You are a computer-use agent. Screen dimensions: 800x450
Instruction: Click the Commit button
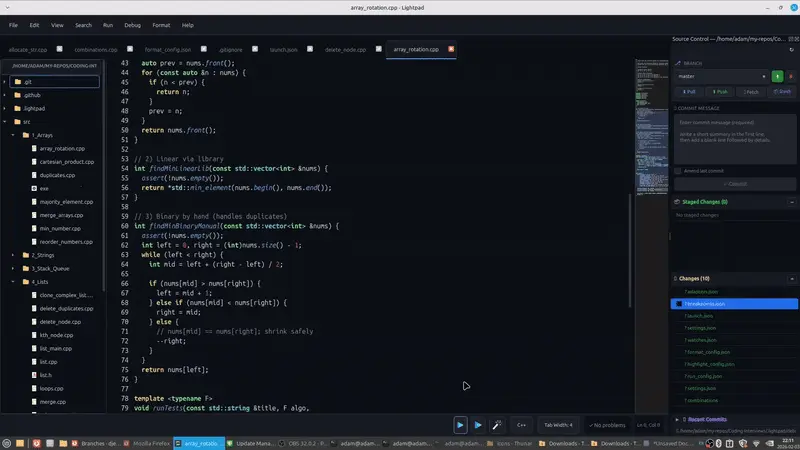coord(735,184)
